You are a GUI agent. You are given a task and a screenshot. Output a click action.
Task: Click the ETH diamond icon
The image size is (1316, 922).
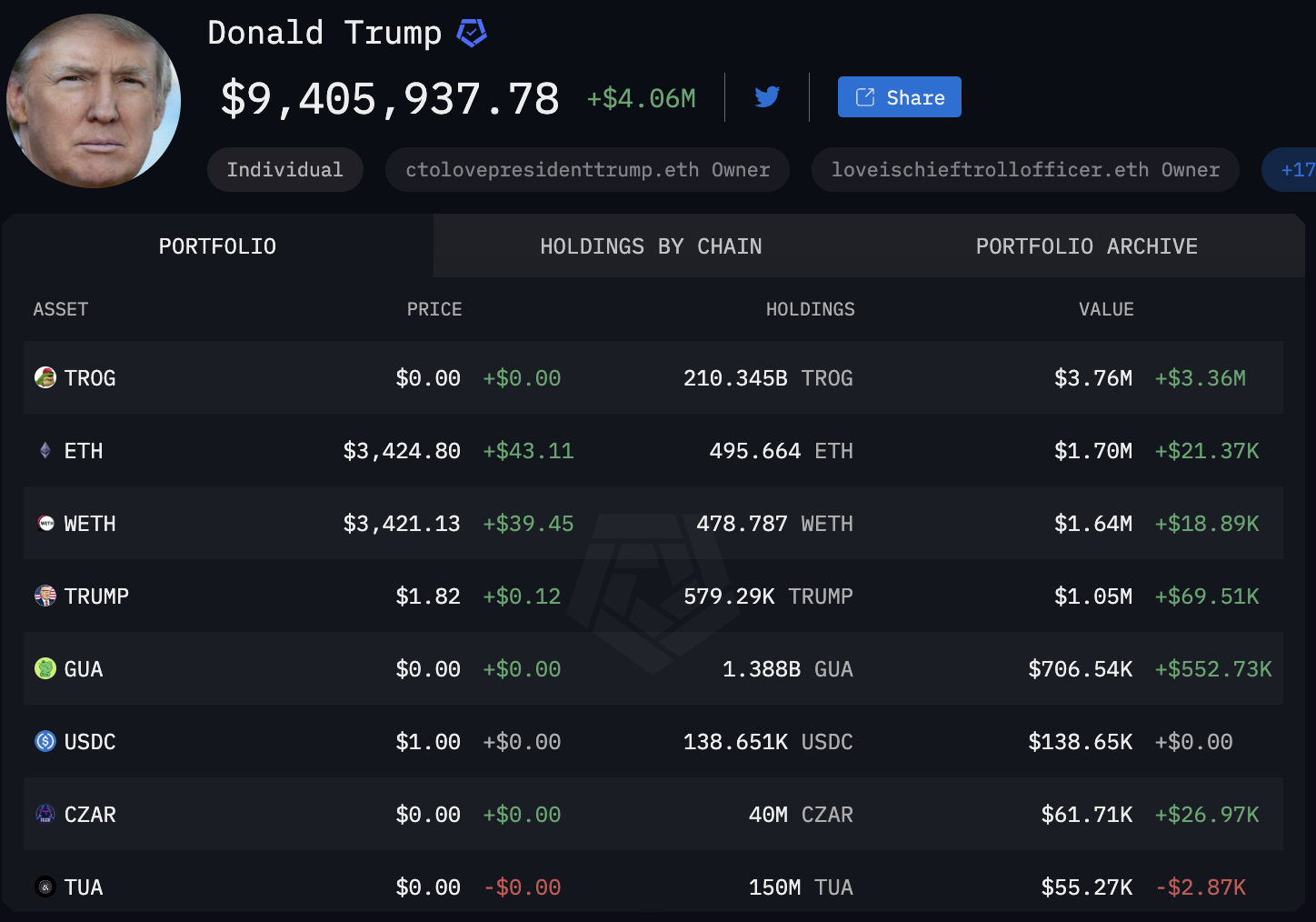(45, 450)
